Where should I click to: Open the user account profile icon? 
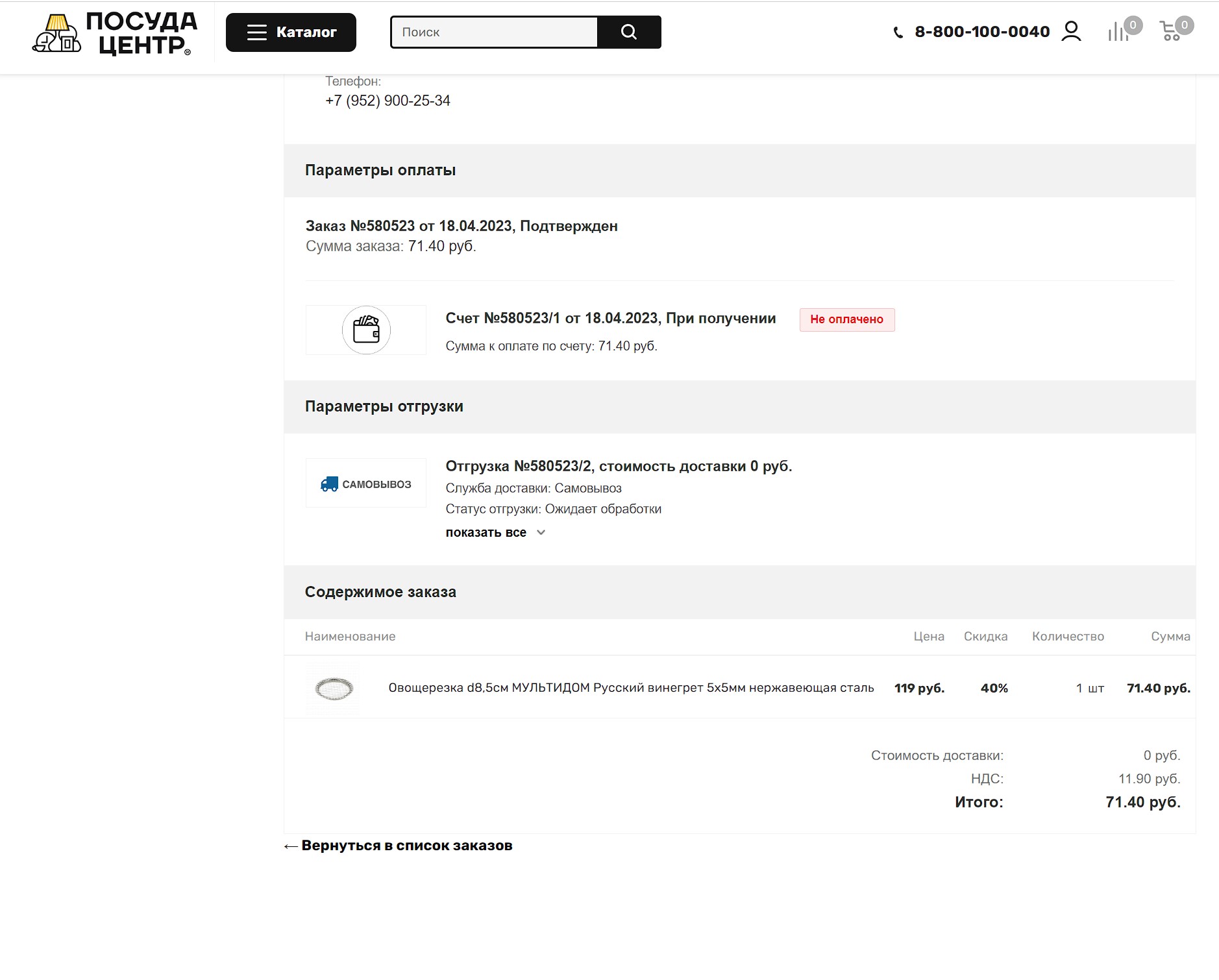pos(1071,31)
